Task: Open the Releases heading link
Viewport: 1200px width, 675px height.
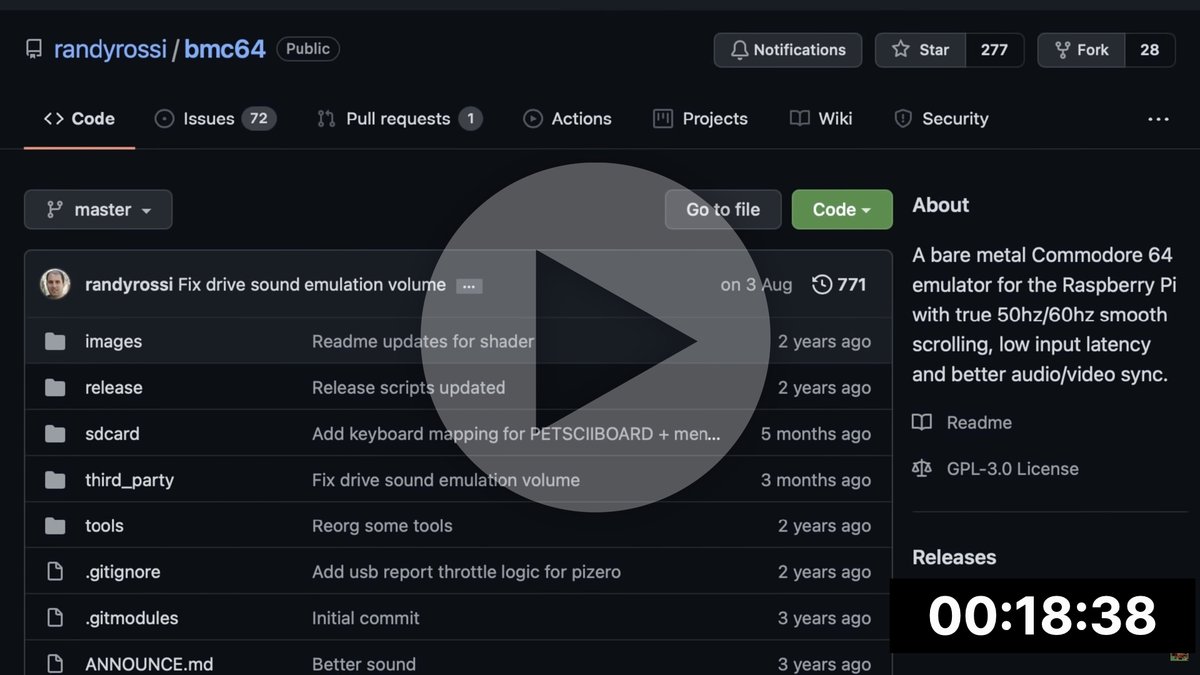Action: pos(954,557)
